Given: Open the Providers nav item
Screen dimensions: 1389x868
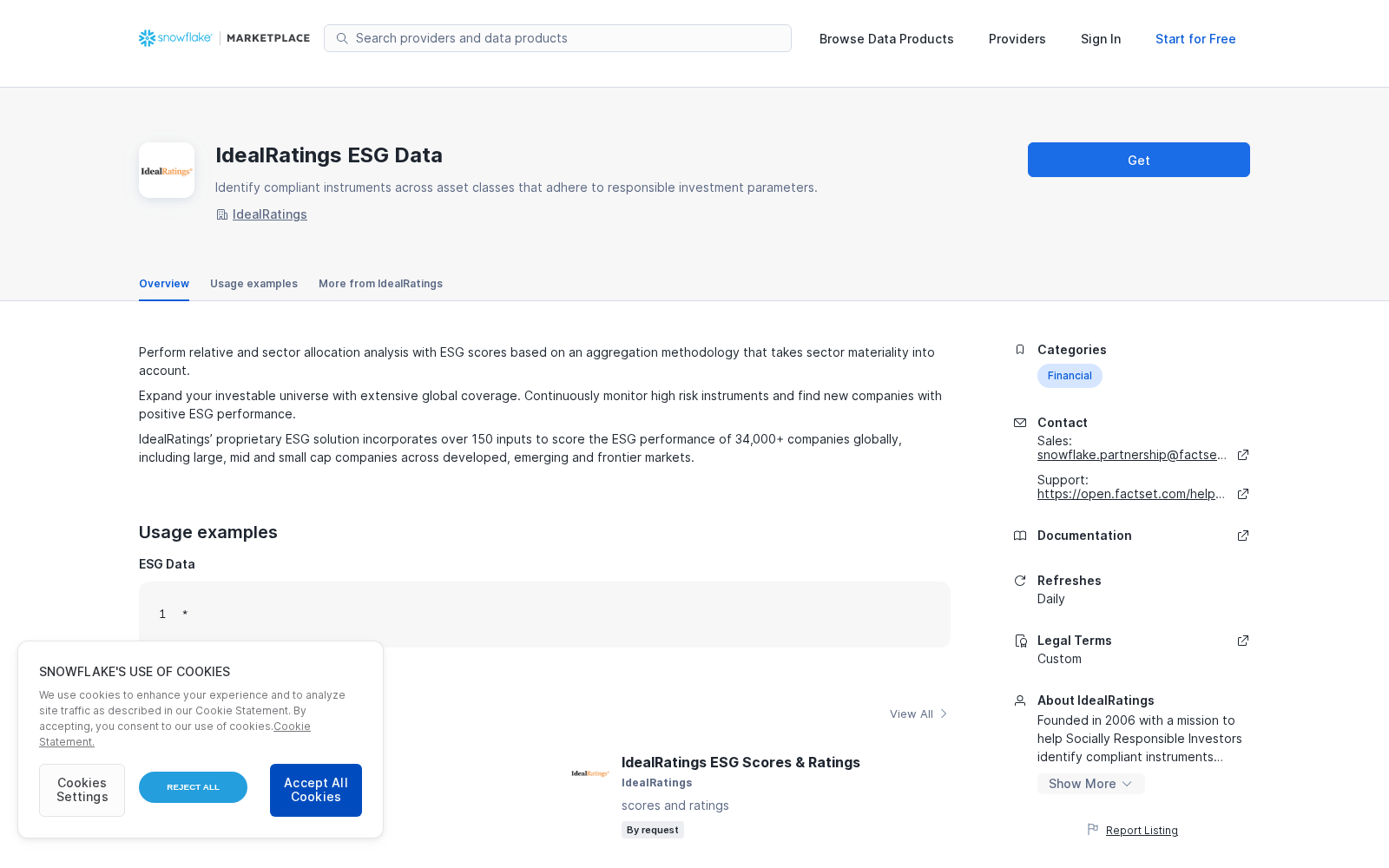Looking at the screenshot, I should (x=1017, y=39).
